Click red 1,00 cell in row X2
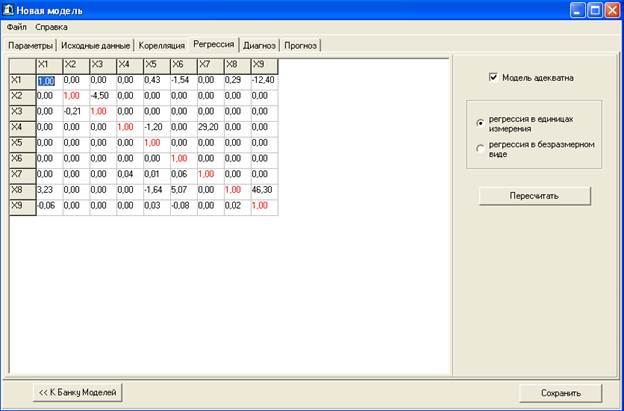 (76, 98)
